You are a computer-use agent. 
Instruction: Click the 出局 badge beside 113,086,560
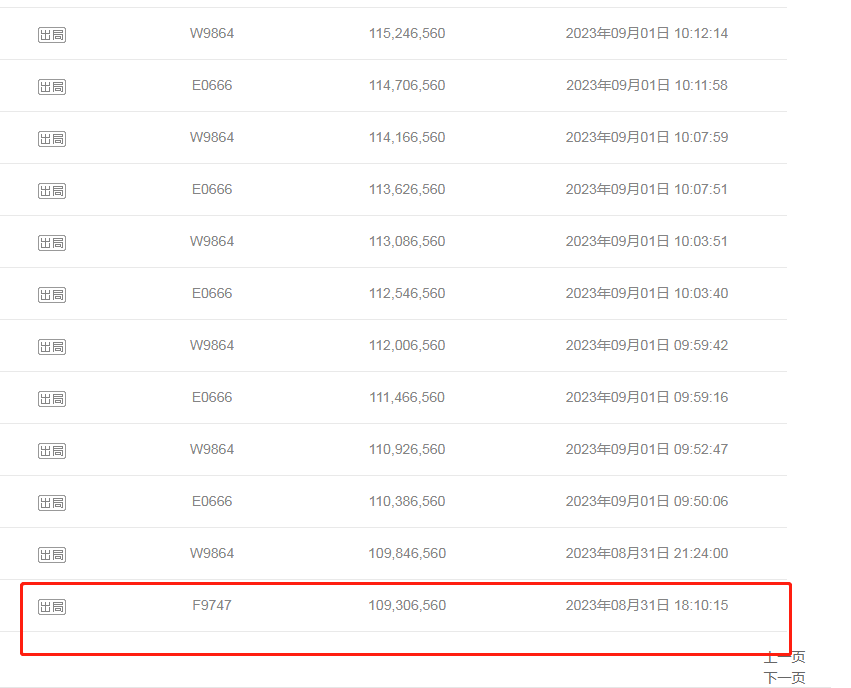[x=52, y=243]
